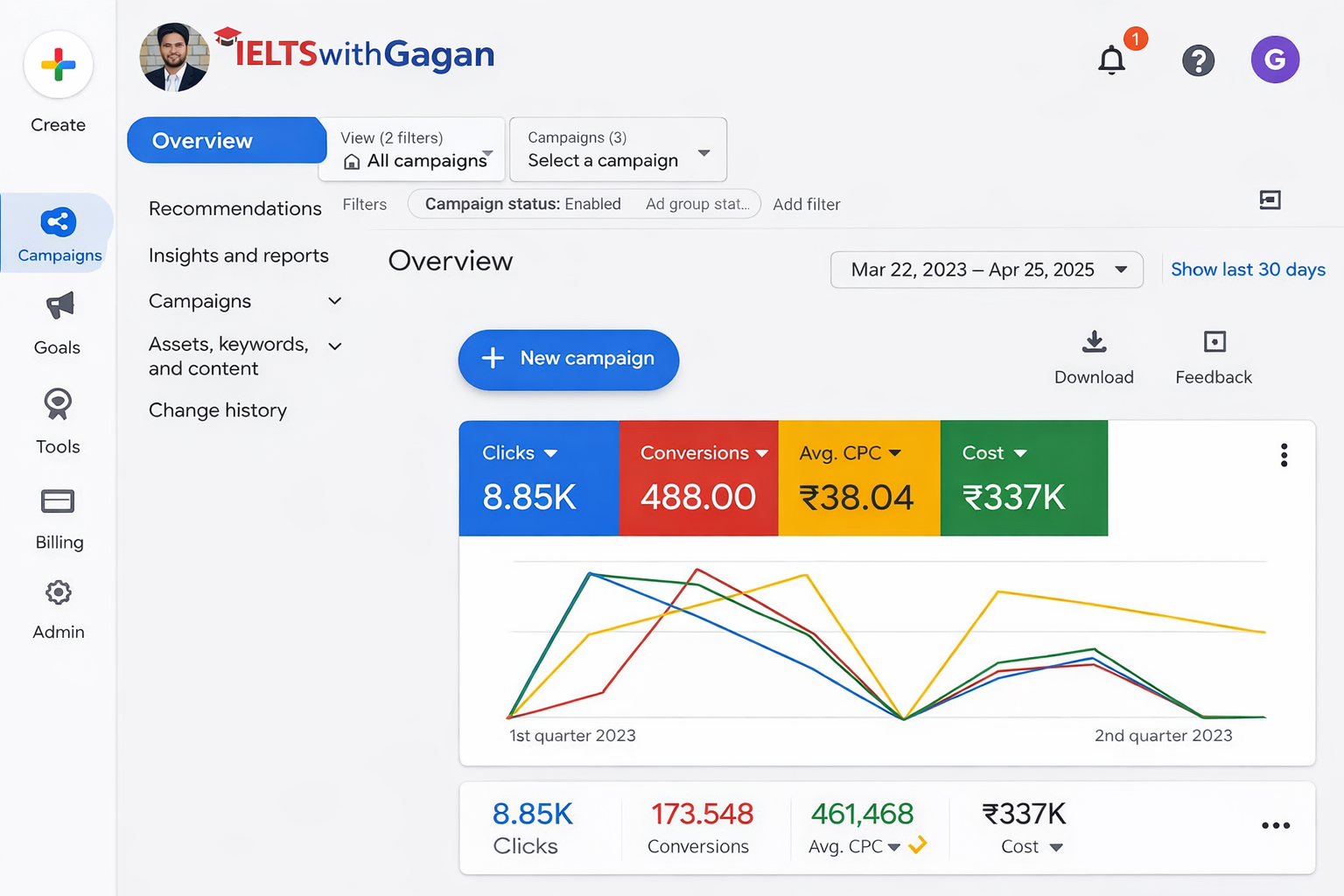
Task: Click the home icon beside All campaigns
Action: 352,162
